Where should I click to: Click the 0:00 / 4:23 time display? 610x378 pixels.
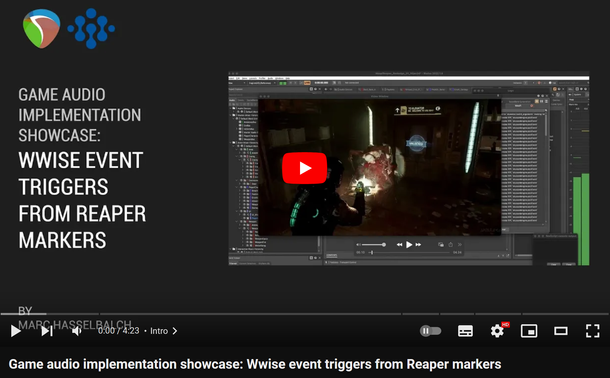coord(119,331)
